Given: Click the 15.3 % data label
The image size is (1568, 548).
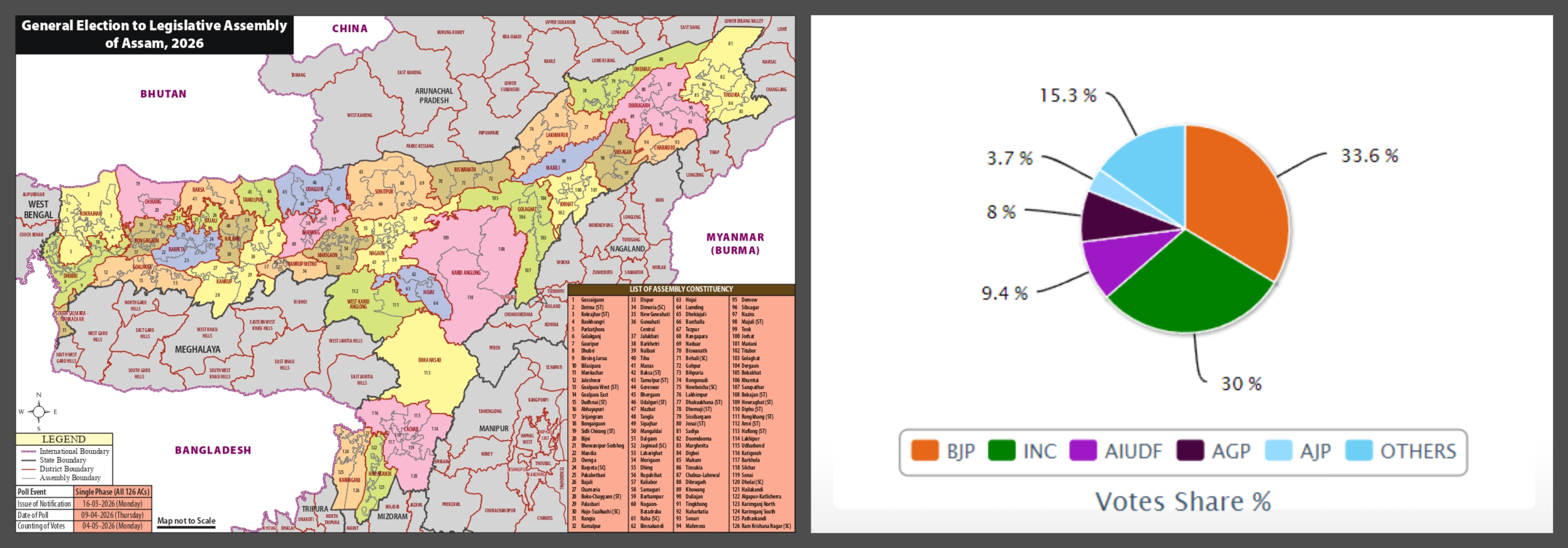Looking at the screenshot, I should tap(1067, 96).
